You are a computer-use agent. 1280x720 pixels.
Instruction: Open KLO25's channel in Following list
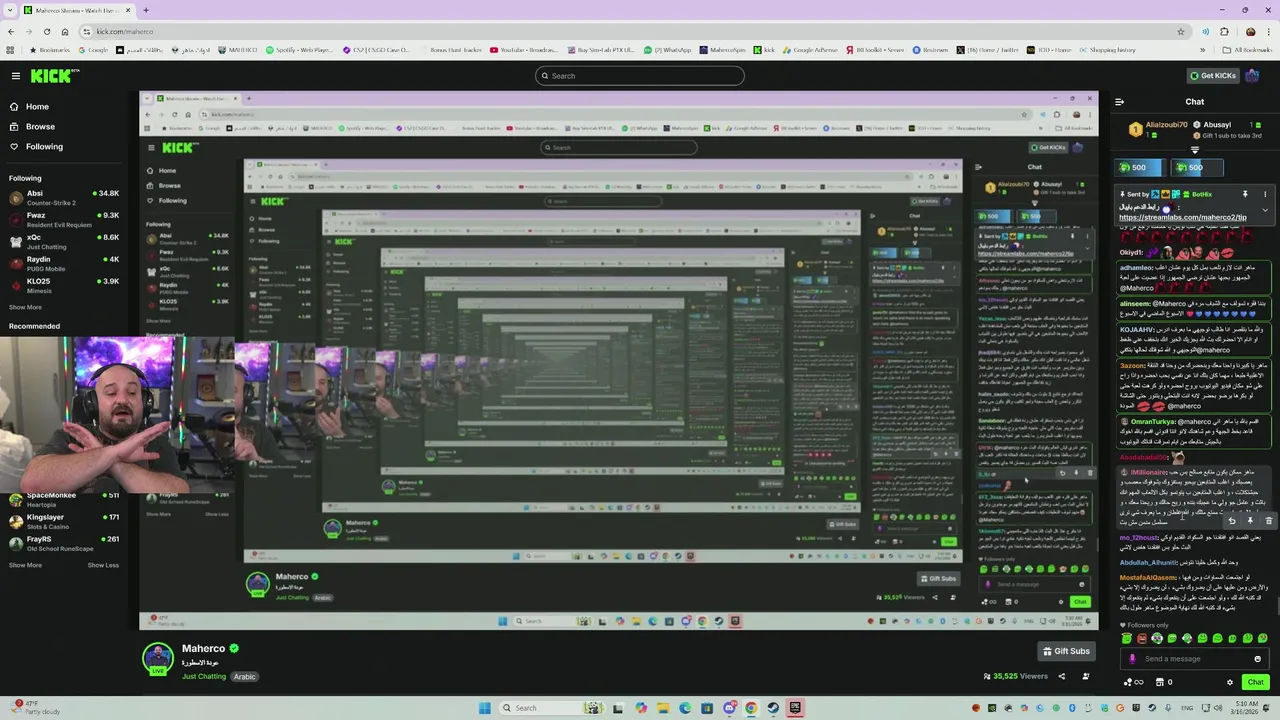tap(64, 285)
